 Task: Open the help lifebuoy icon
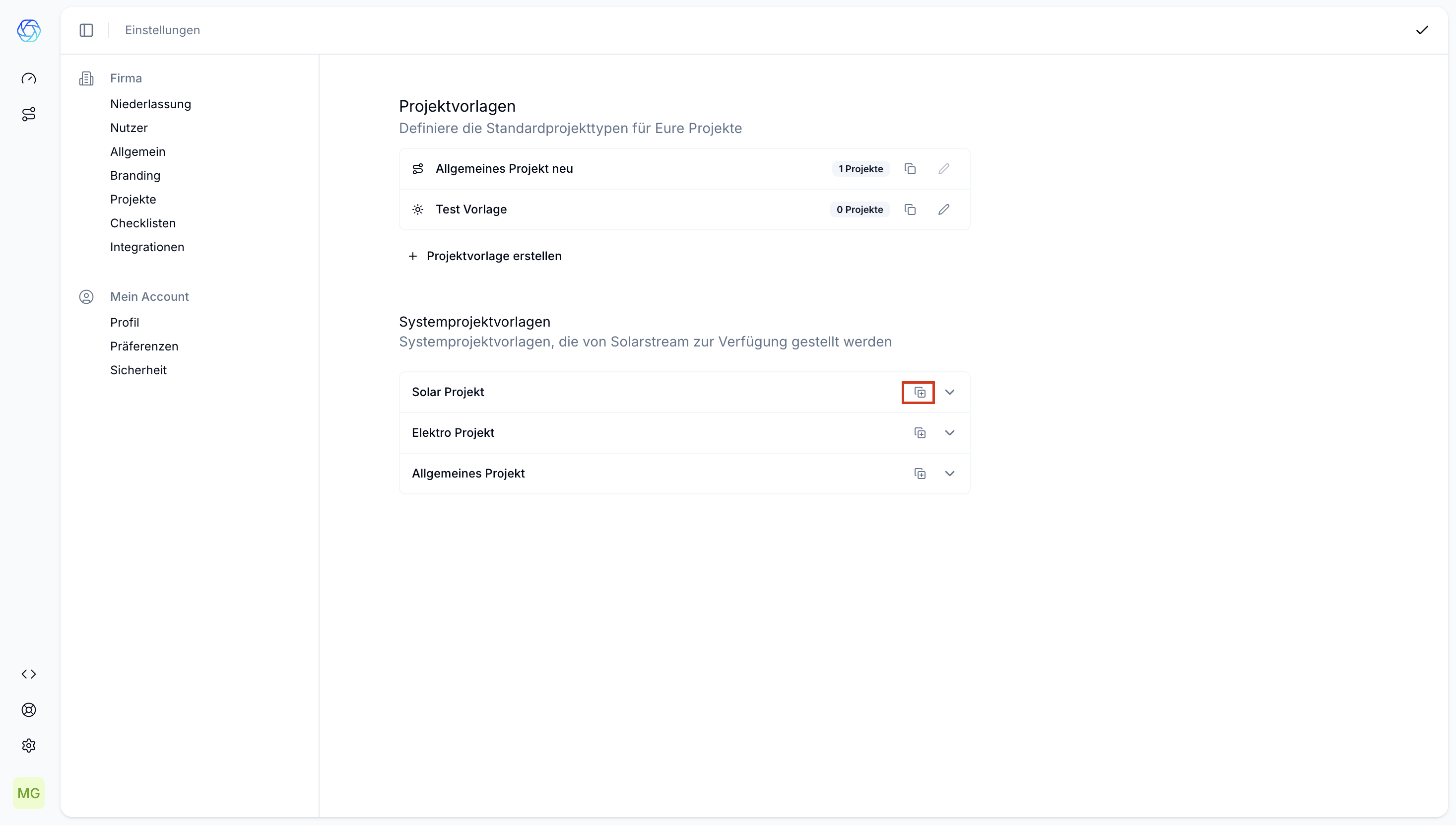tap(28, 709)
